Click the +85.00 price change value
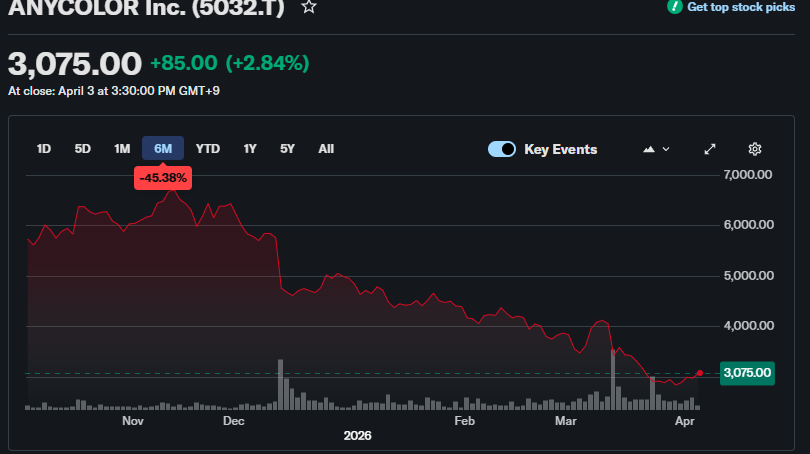The width and height of the screenshot is (810, 454). pos(183,63)
